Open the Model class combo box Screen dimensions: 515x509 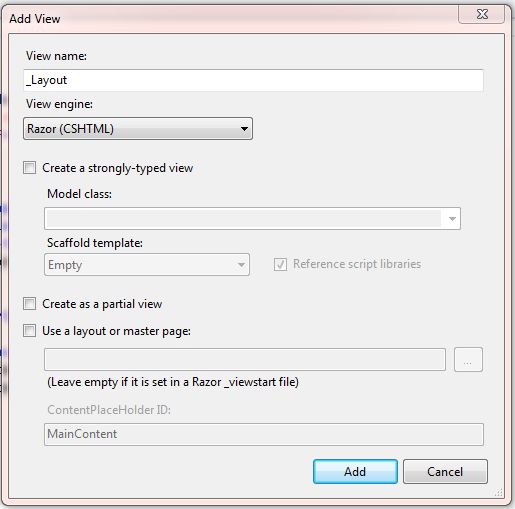(252, 219)
